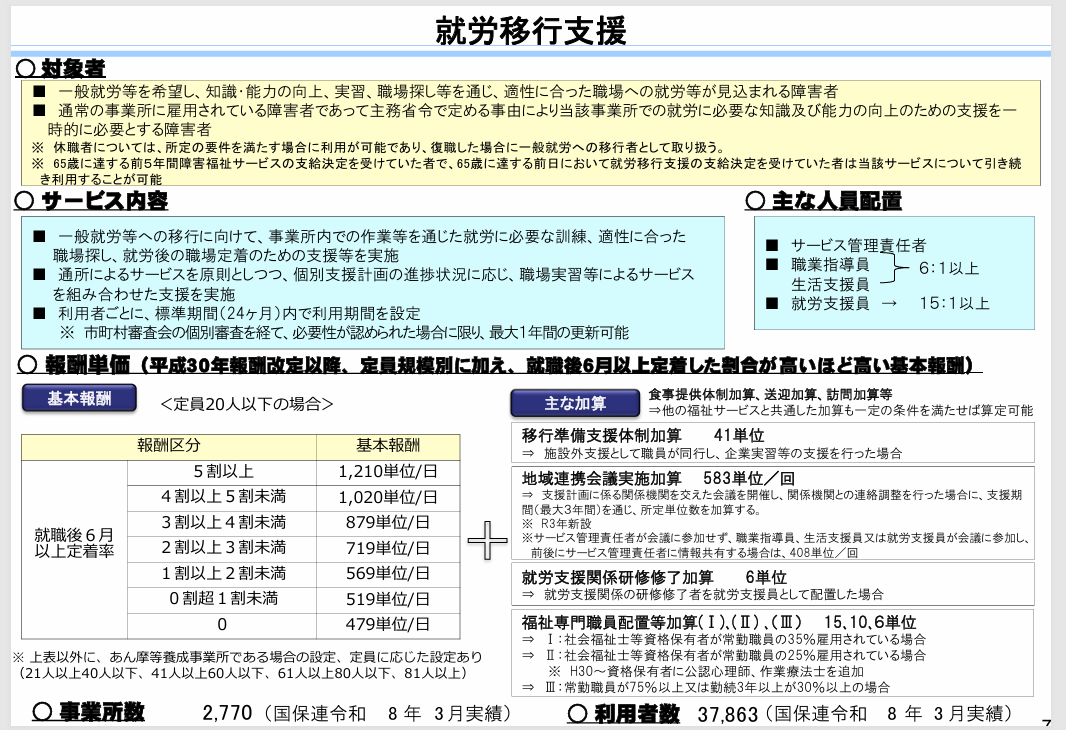
Task: Click the circle bullet before 主な人員配置
Action: pos(755,201)
